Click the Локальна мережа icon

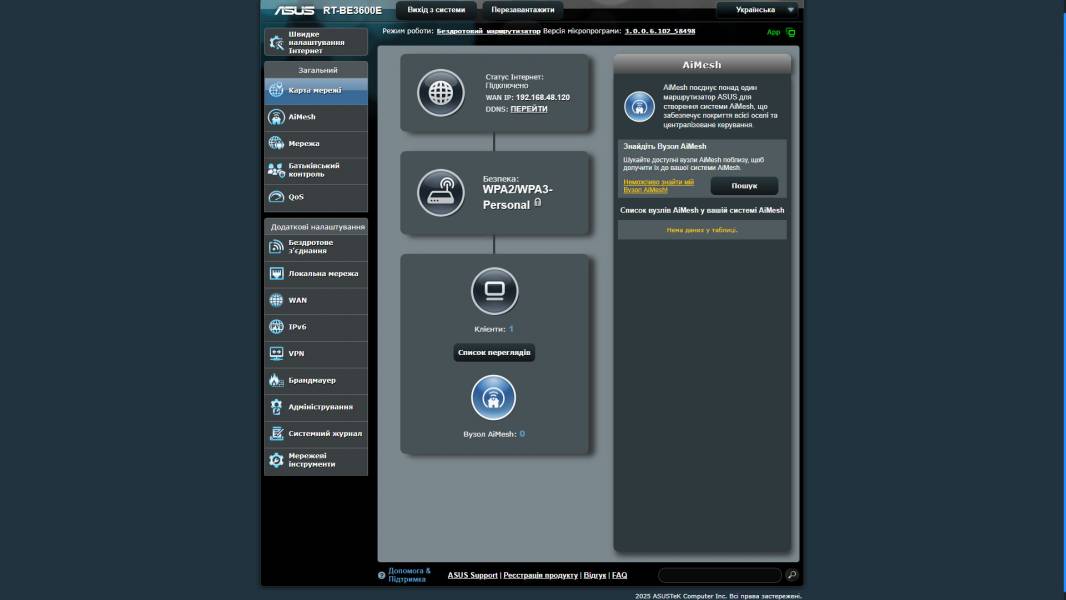[276, 273]
